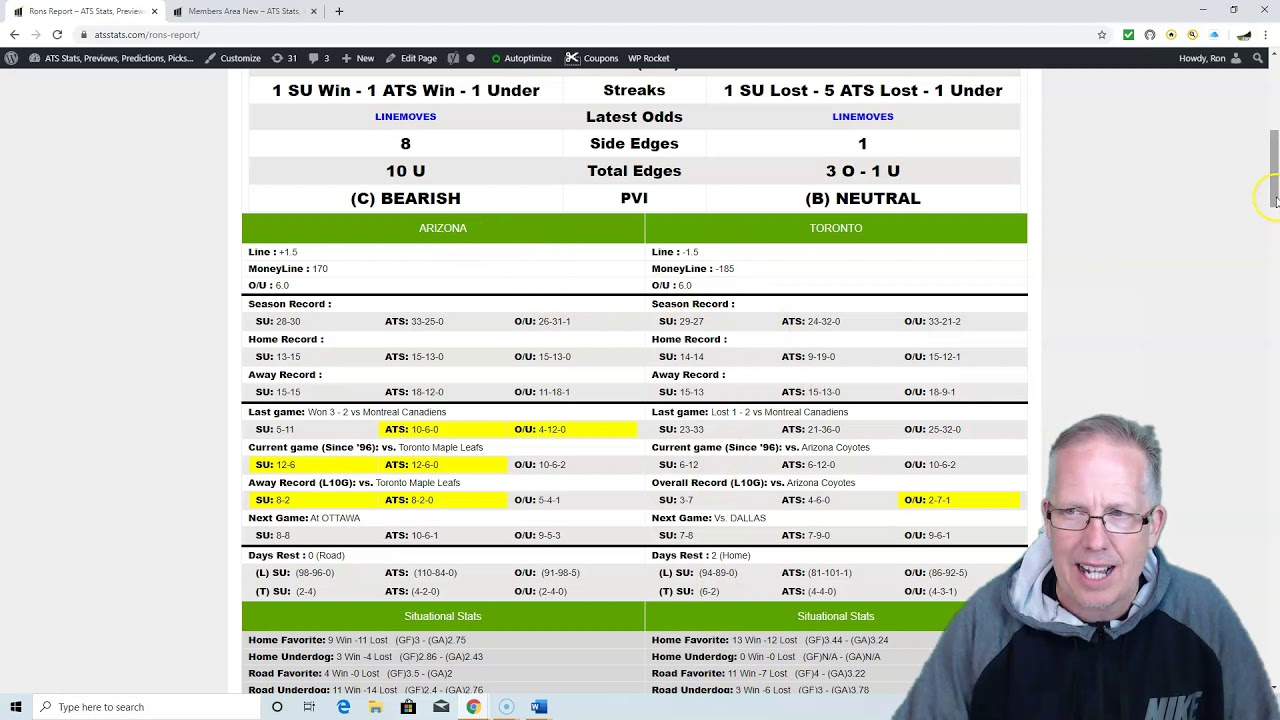Click Arizona's highlighted SU: 12-6 cell
The image size is (1280, 720).
[x=315, y=465]
